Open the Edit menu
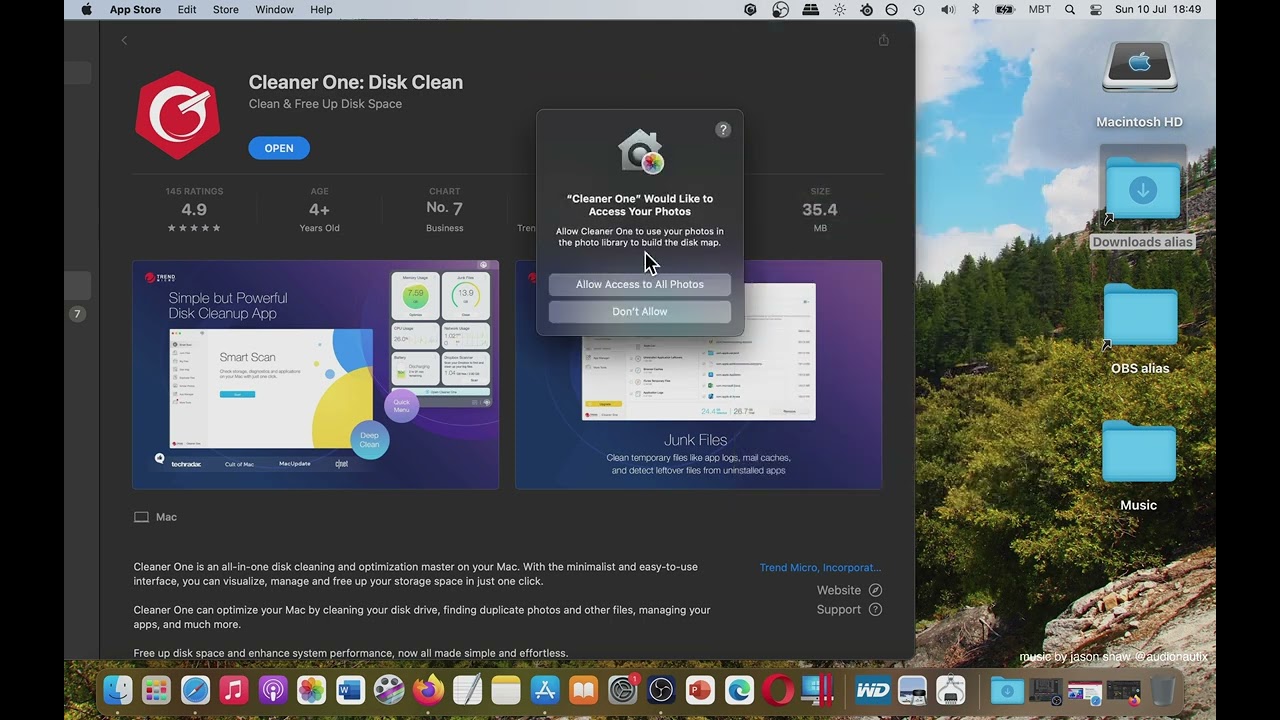The image size is (1280, 720). tap(187, 9)
